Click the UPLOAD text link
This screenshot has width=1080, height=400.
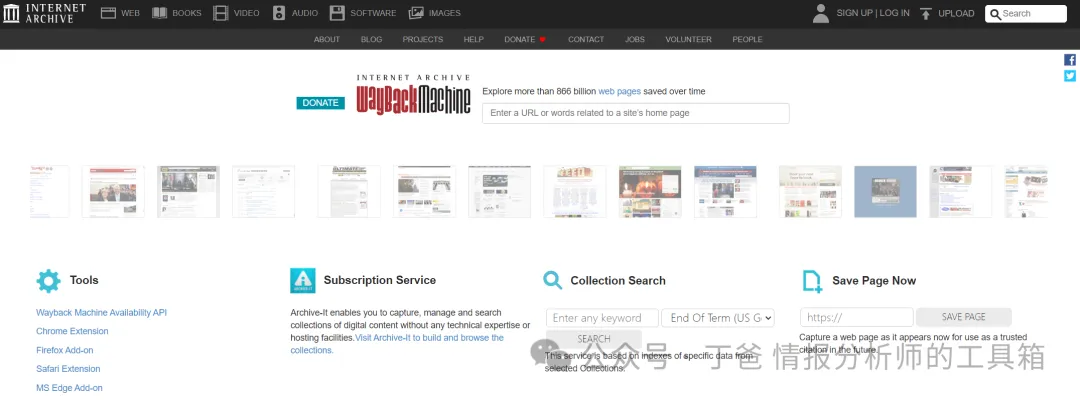coord(957,13)
